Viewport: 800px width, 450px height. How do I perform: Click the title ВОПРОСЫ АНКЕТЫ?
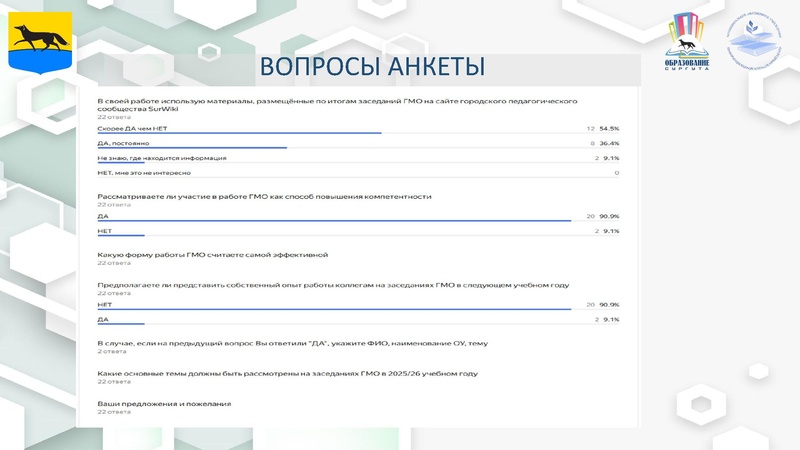[372, 66]
